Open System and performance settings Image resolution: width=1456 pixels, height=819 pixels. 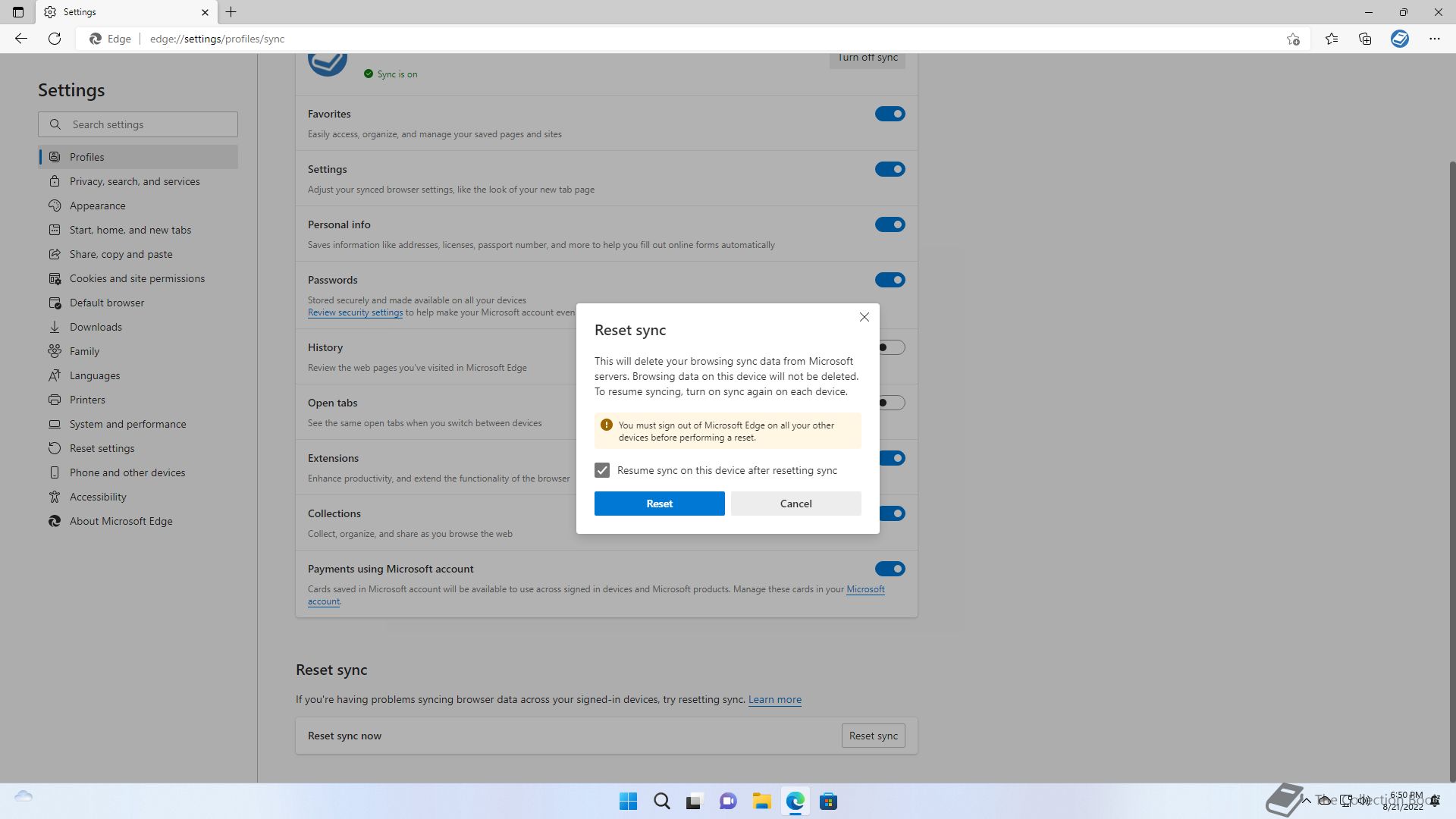pos(138,424)
